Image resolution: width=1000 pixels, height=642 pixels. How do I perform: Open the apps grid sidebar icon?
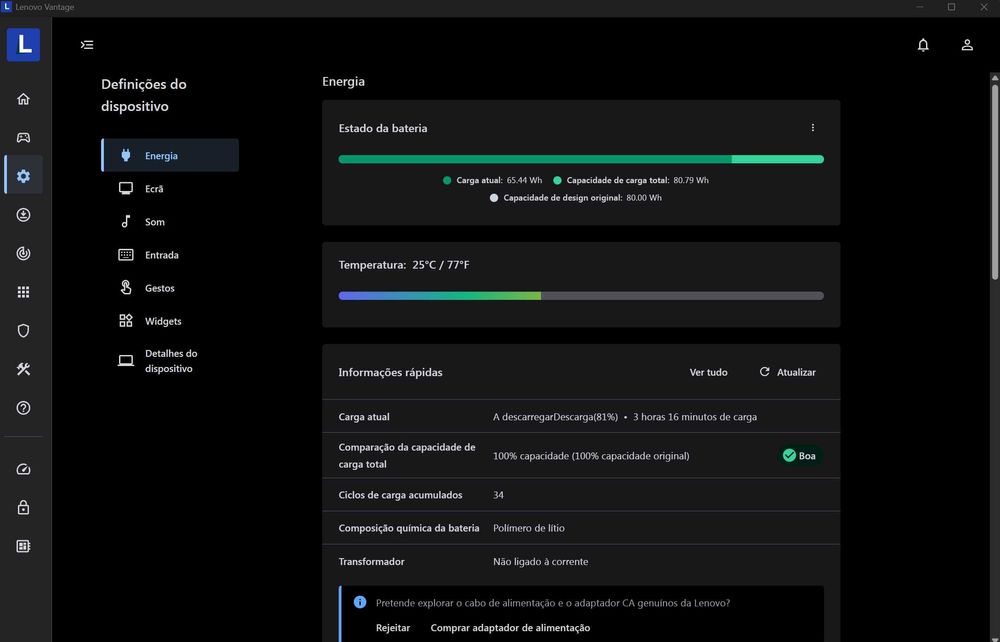(24, 292)
